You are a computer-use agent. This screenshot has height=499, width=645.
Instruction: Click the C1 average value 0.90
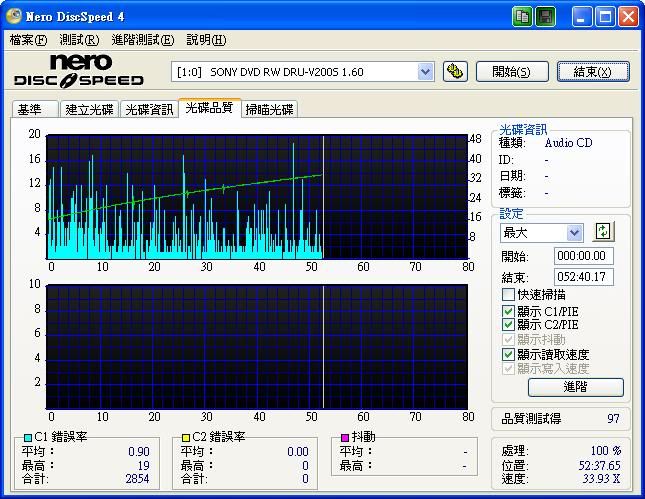tap(139, 452)
